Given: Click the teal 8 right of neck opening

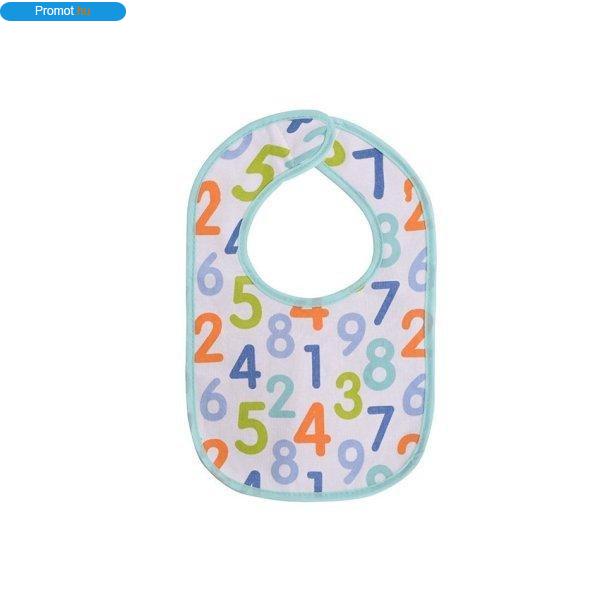Looking at the screenshot, I should click(x=387, y=240).
